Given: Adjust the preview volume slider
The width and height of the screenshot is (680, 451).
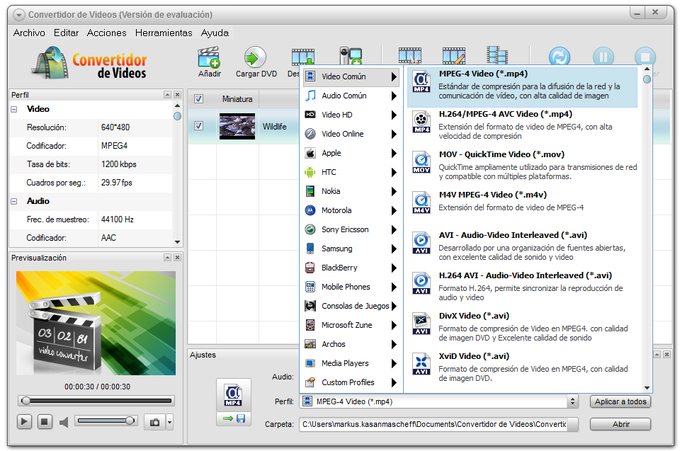Looking at the screenshot, I should pyautogui.click(x=105, y=421).
